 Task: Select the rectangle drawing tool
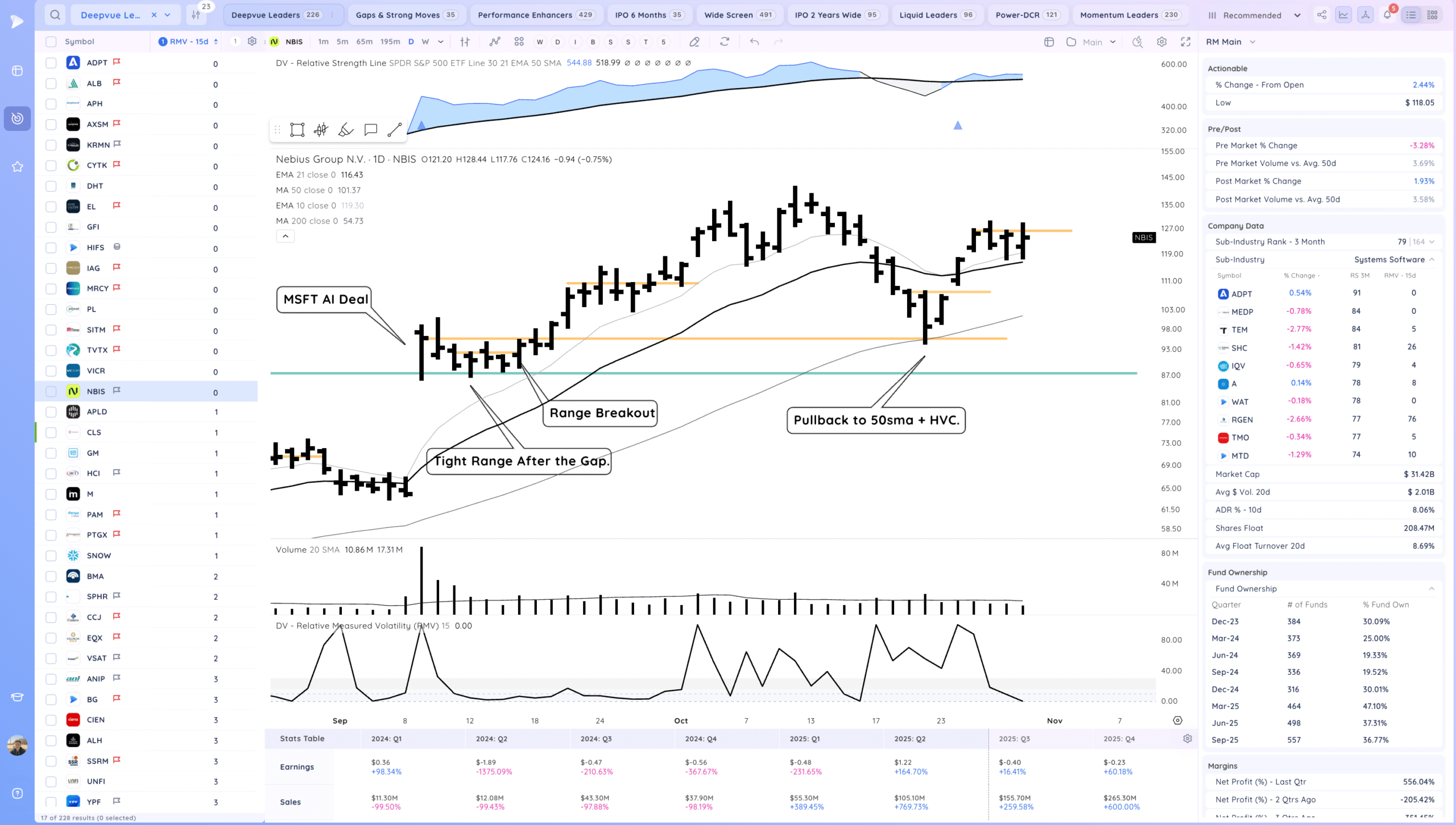click(297, 130)
